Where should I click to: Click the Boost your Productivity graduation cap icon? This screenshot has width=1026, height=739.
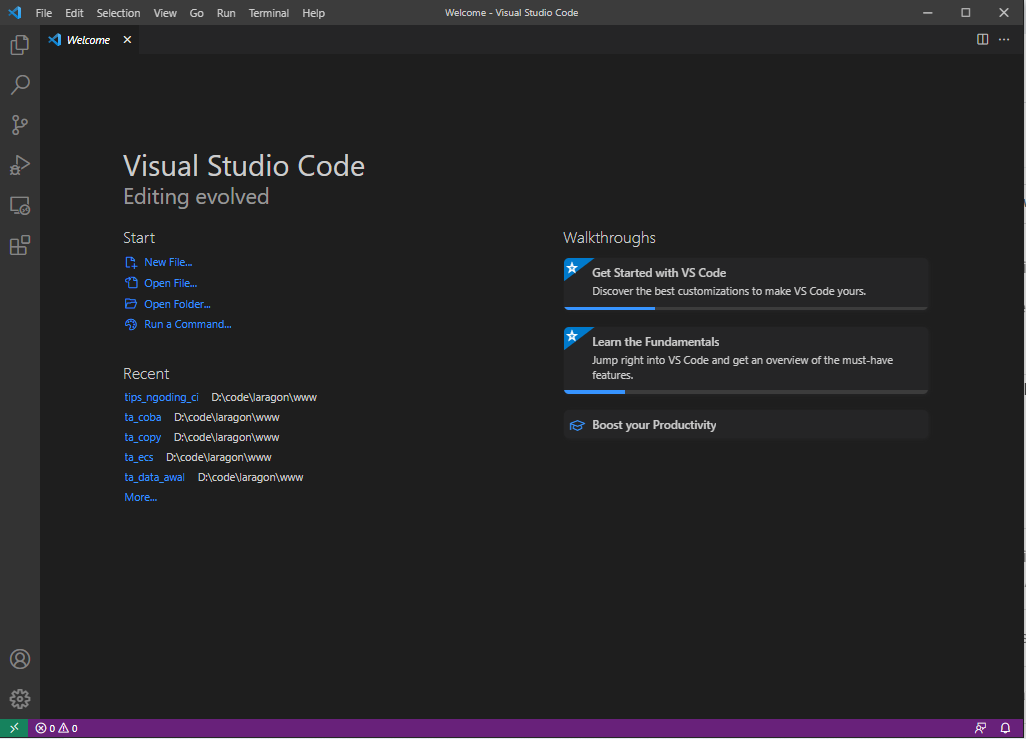click(576, 425)
